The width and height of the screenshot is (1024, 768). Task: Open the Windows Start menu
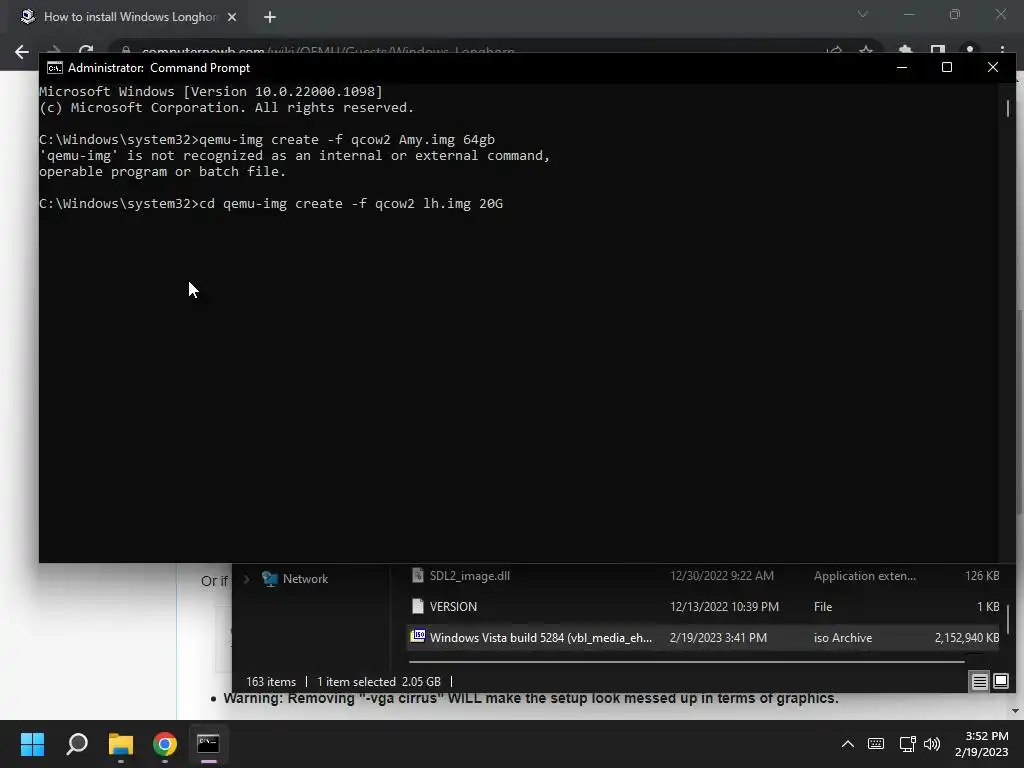32,744
